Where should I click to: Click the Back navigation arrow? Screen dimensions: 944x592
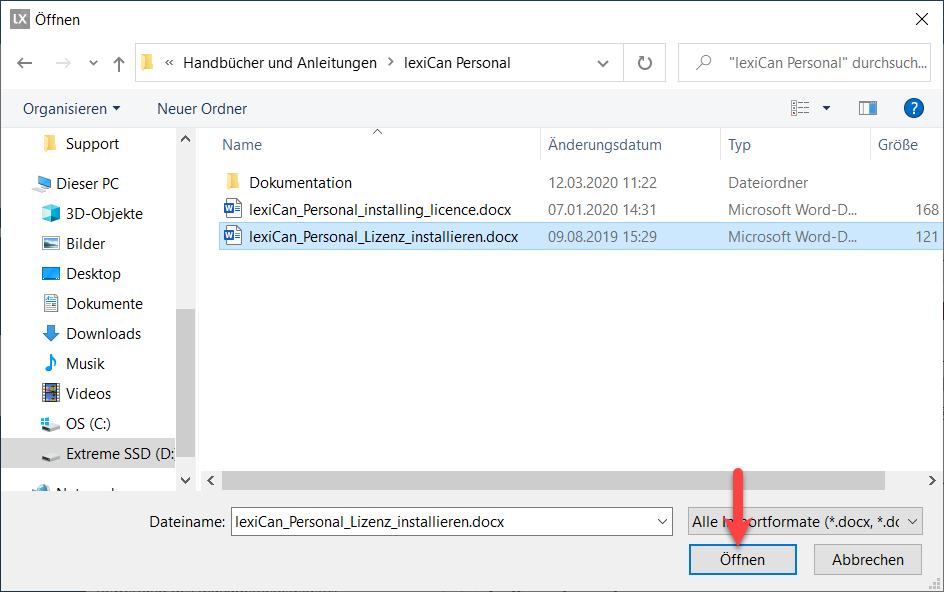tap(25, 63)
